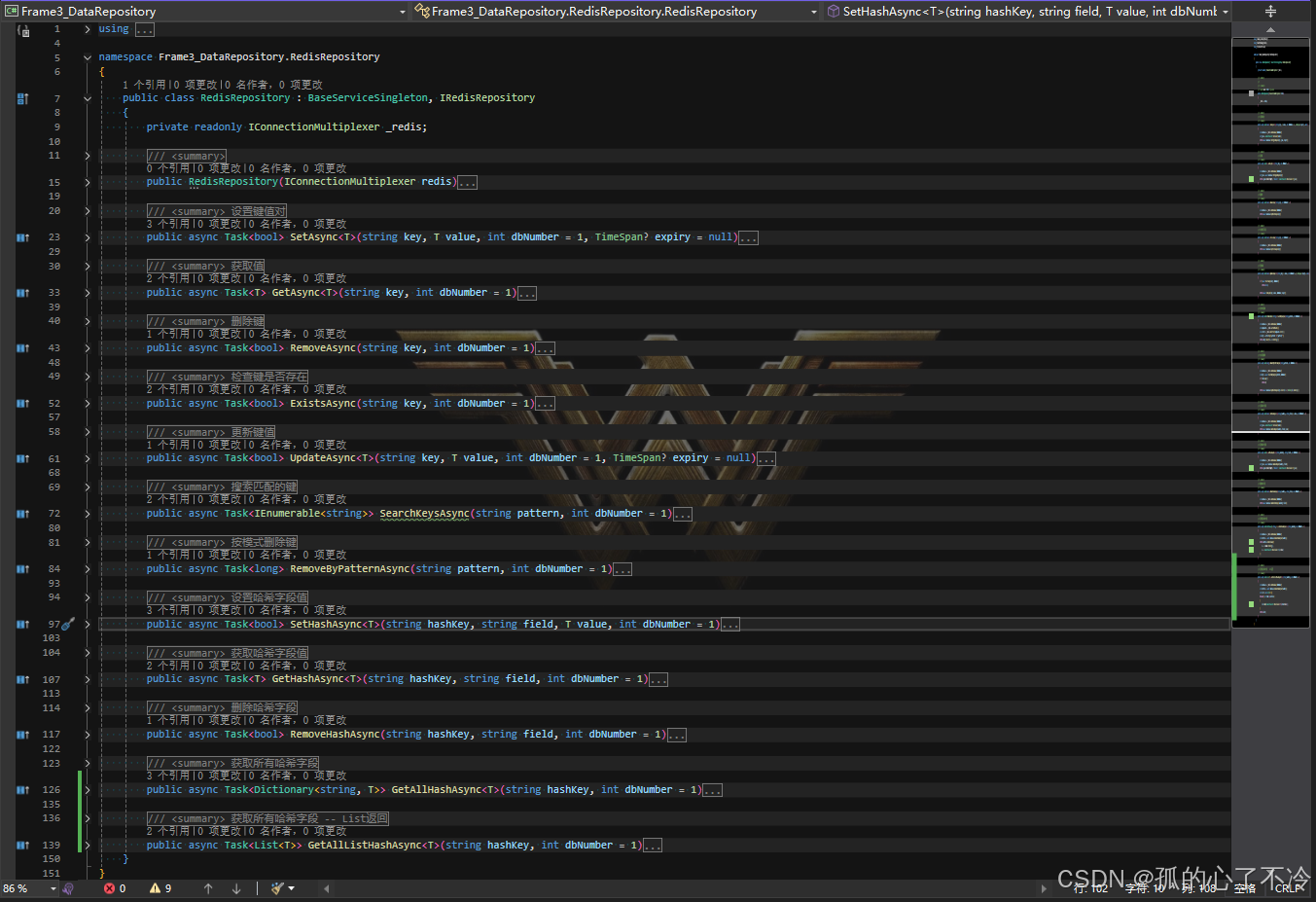Click inheritance margin icon next to RemoveByPatternAsync method
The width and height of the screenshot is (1316, 902).
click(x=23, y=569)
